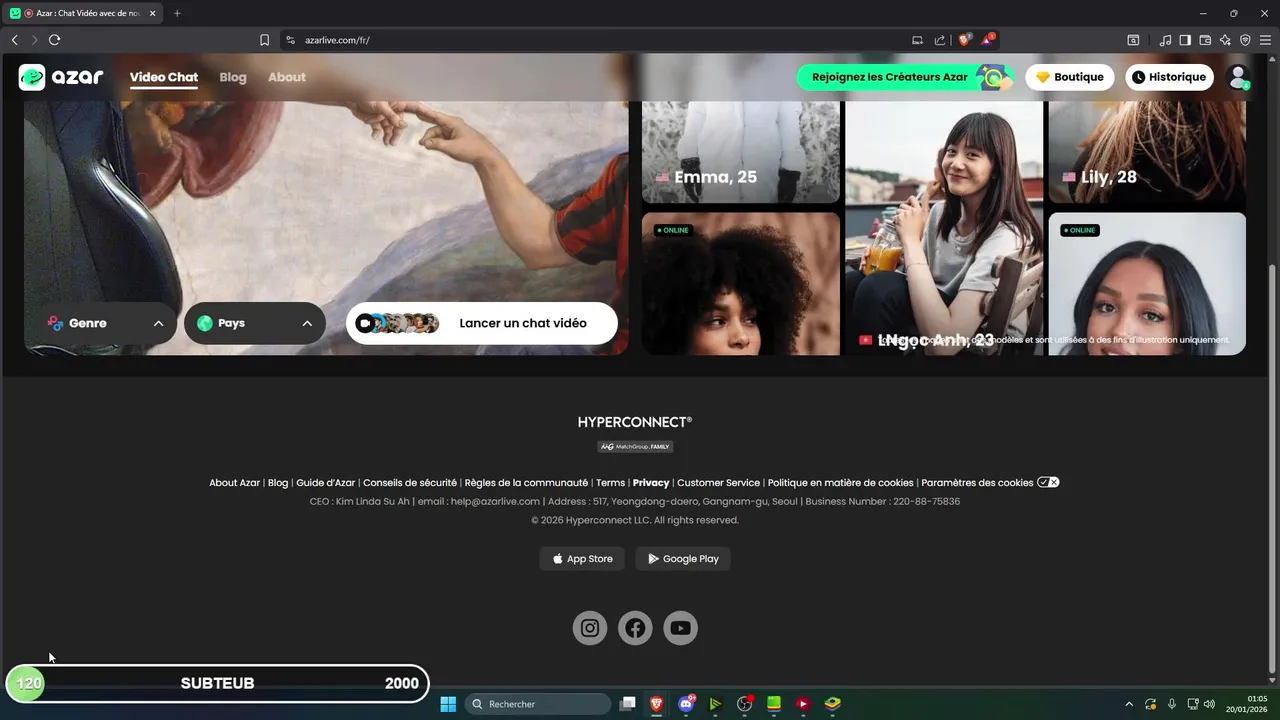The image size is (1280, 720).
Task: Open the Brave playlist music icon
Action: pyautogui.click(x=1165, y=40)
